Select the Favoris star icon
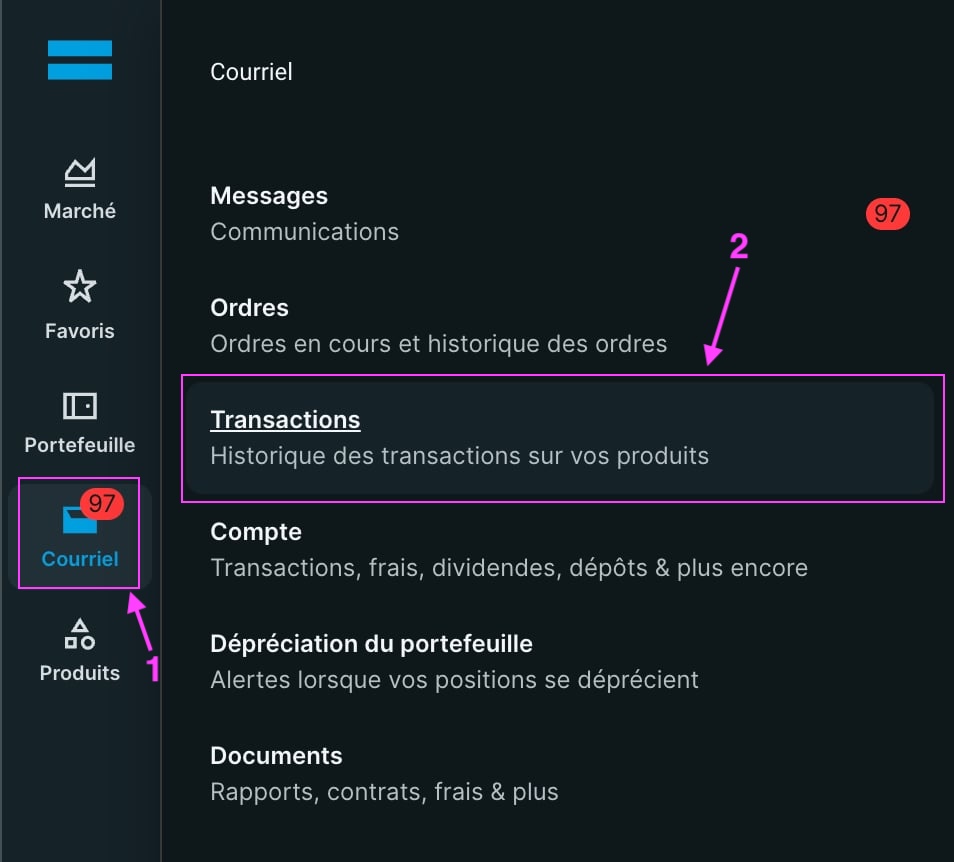This screenshot has width=954, height=862. pos(80,288)
